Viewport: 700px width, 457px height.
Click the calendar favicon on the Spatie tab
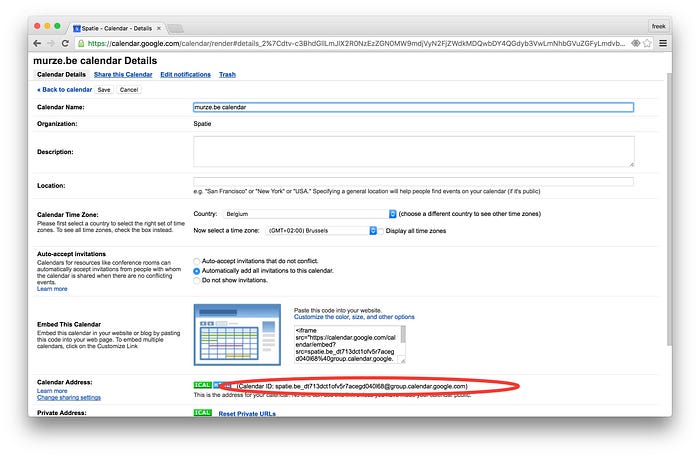click(x=77, y=28)
